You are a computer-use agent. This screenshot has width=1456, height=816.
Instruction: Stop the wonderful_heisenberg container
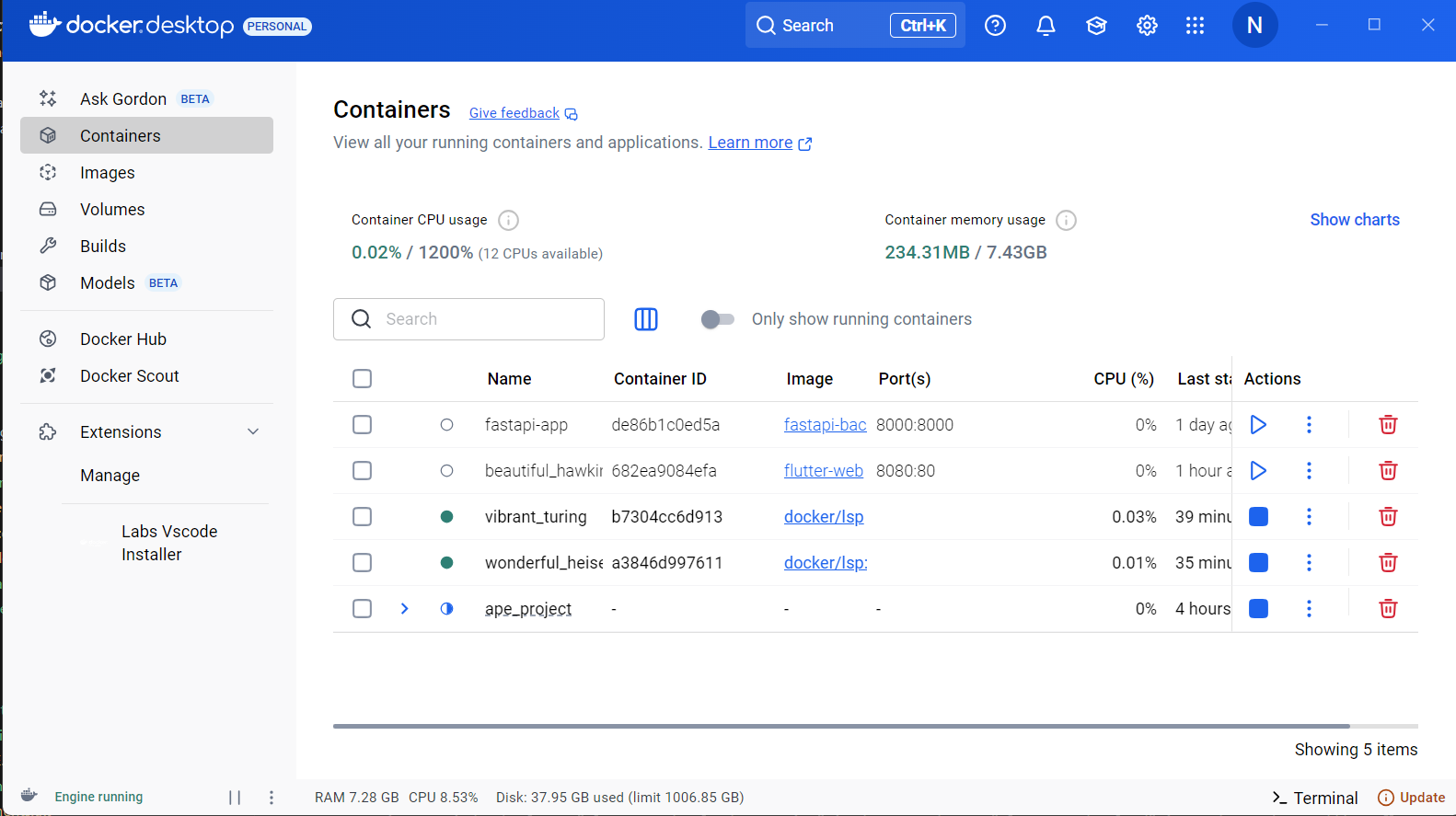1258,562
